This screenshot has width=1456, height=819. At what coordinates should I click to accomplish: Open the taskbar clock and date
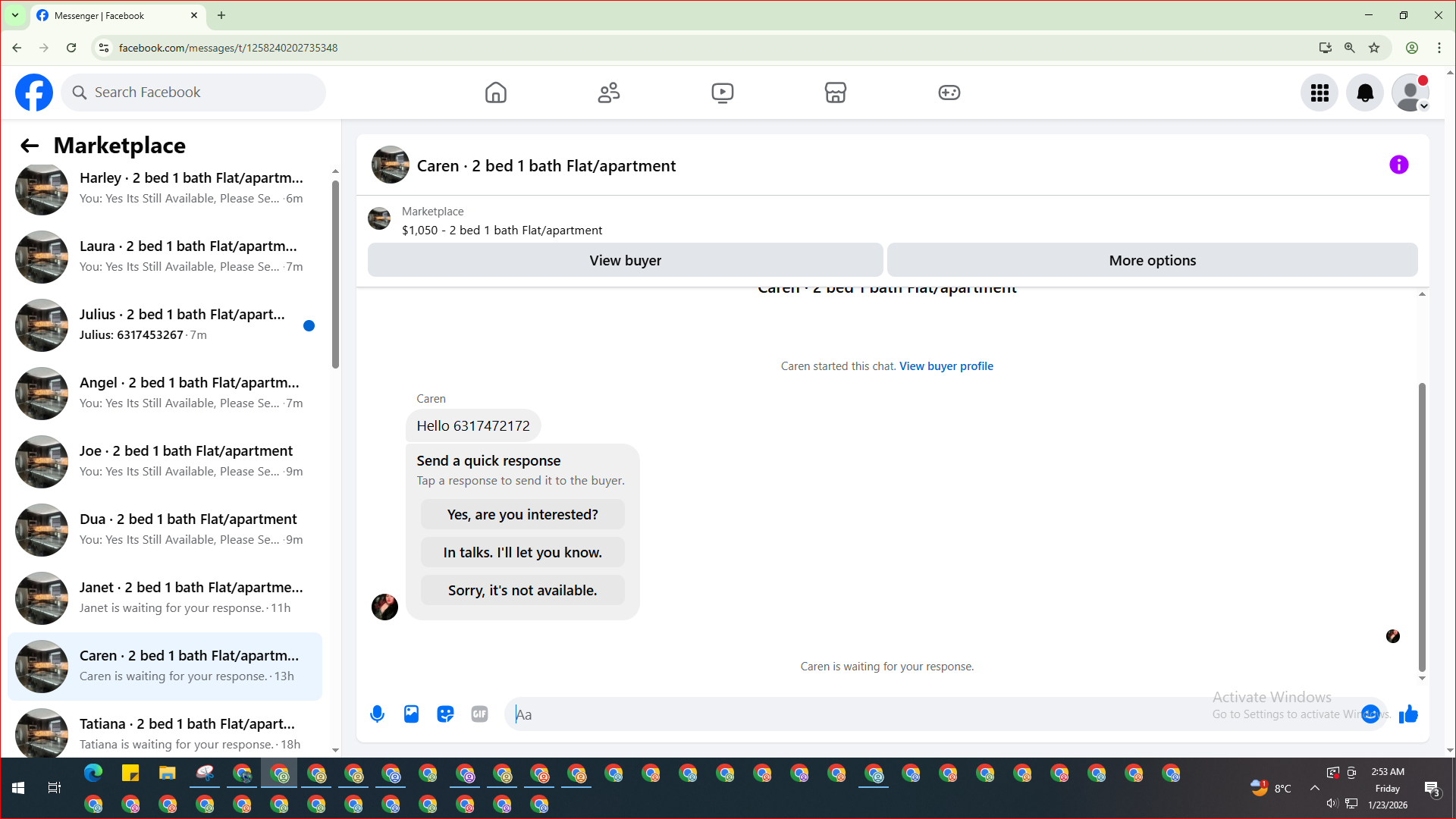tap(1388, 788)
